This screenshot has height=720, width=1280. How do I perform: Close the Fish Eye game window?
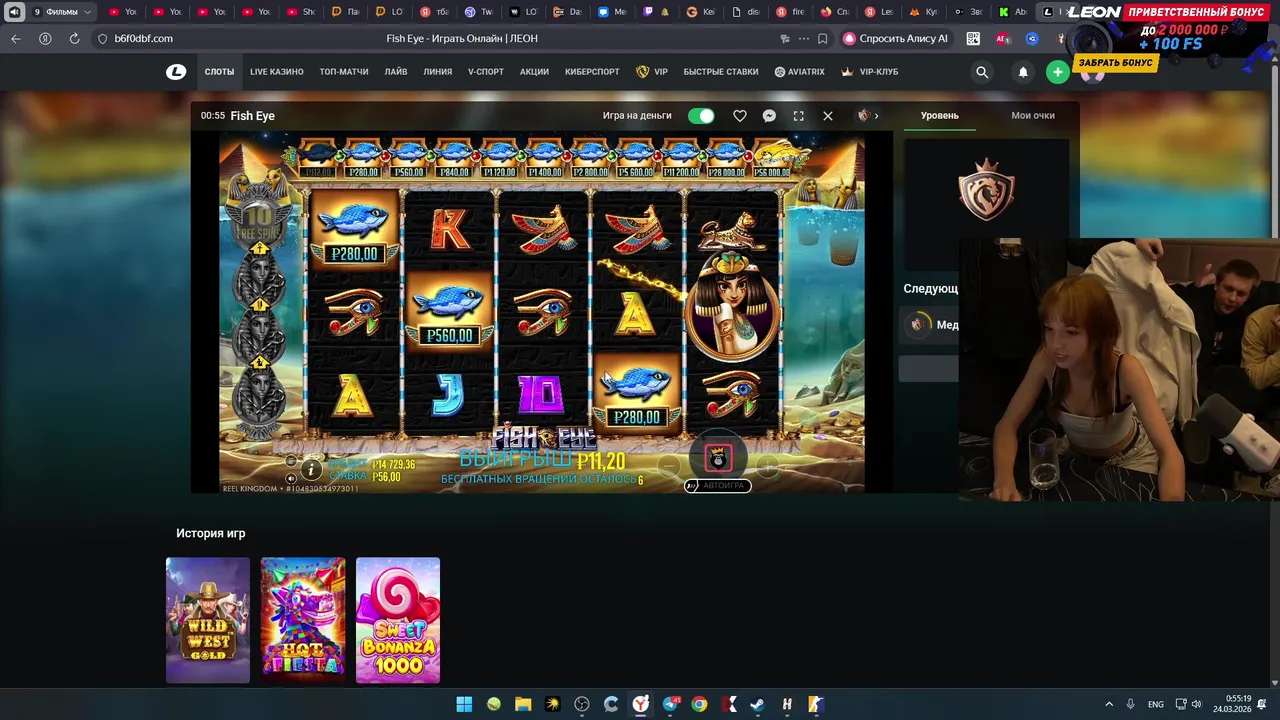(828, 116)
